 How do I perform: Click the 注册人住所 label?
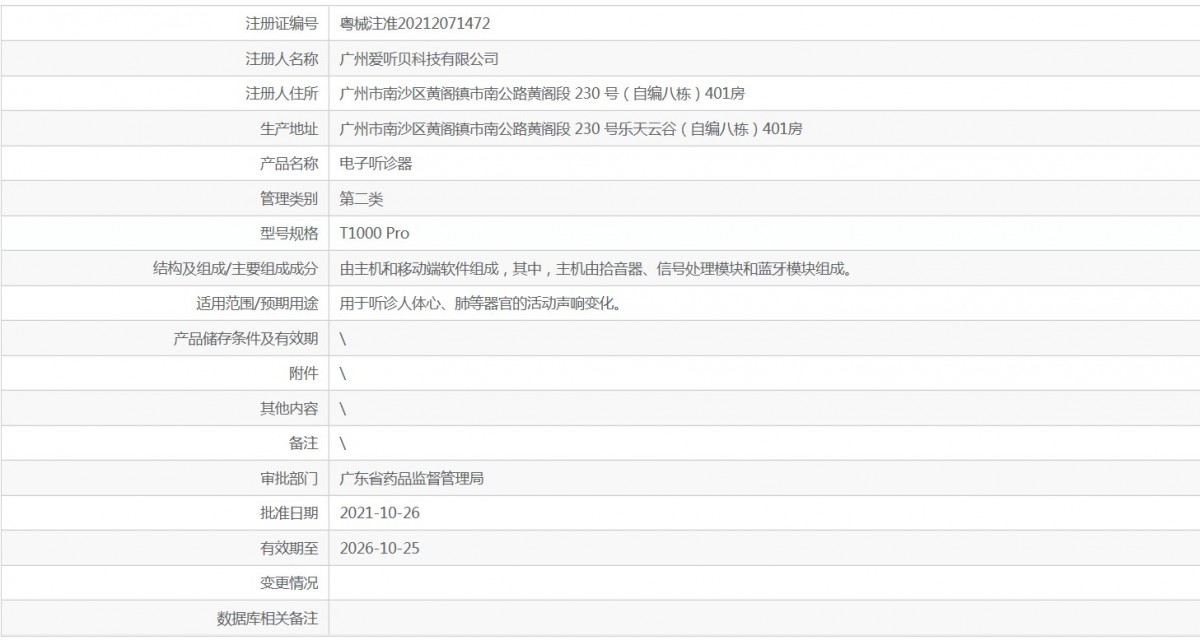[x=282, y=93]
